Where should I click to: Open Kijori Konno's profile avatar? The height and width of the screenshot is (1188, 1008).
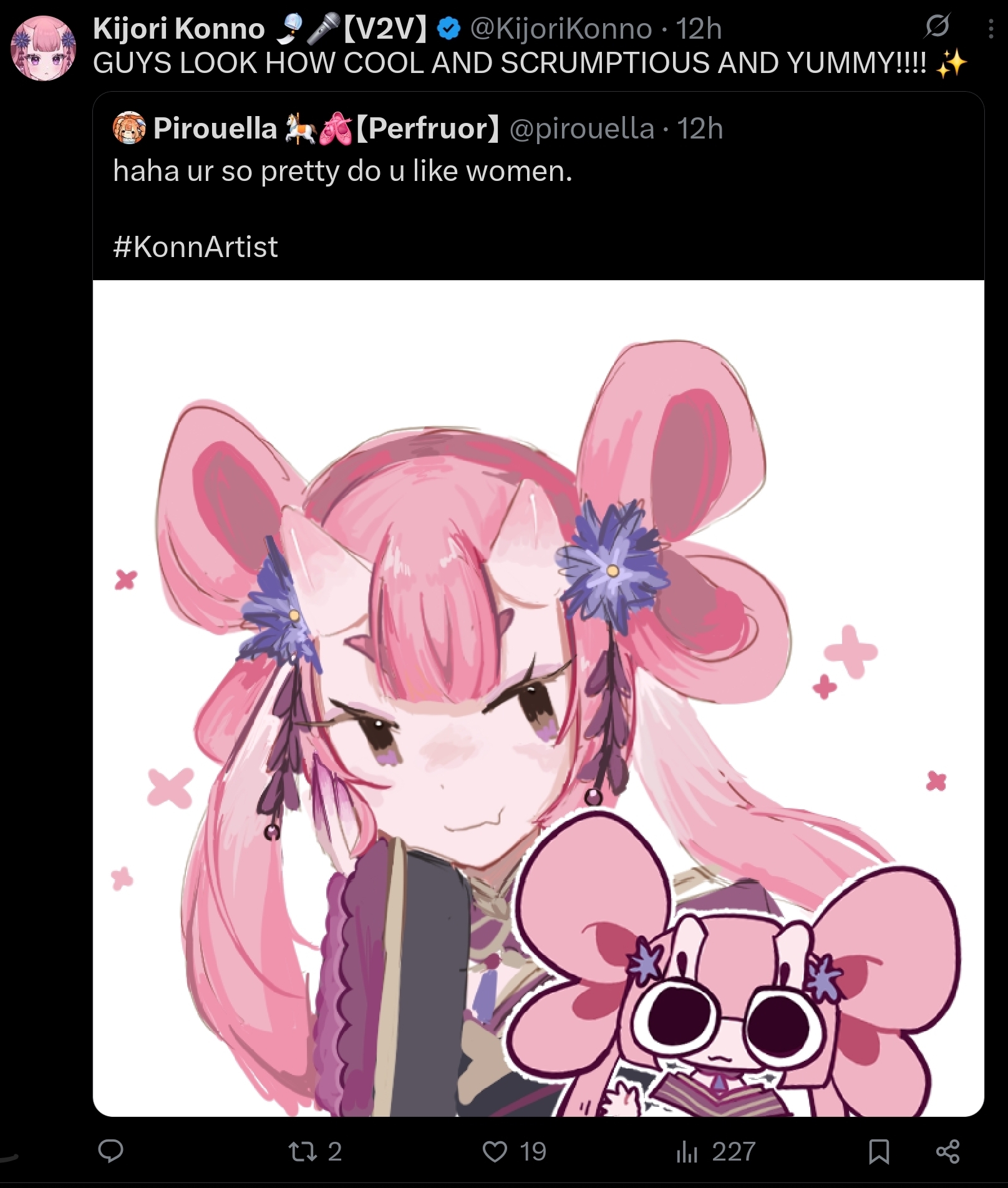point(44,49)
